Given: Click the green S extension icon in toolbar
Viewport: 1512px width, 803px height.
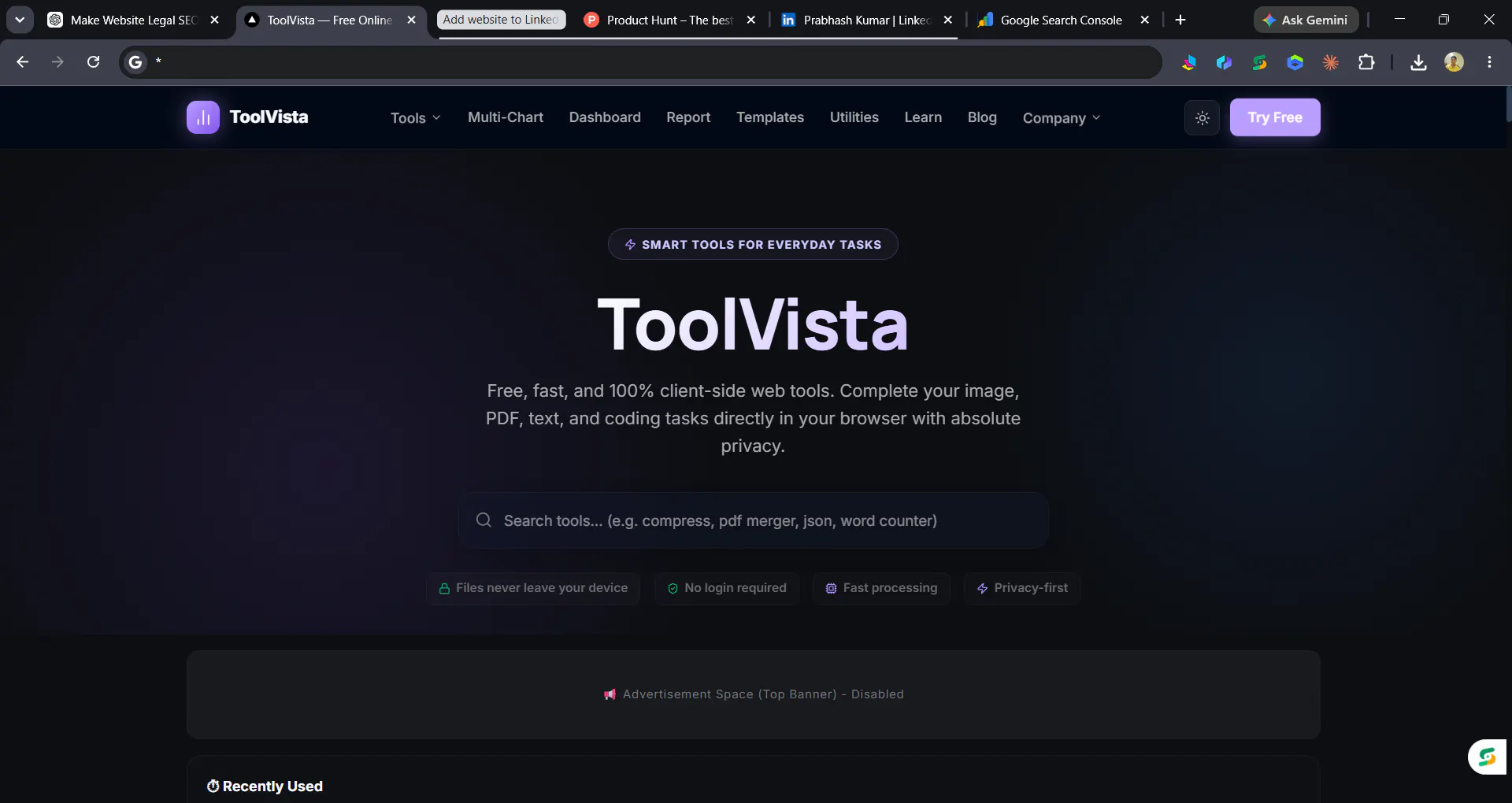Looking at the screenshot, I should point(1260,62).
